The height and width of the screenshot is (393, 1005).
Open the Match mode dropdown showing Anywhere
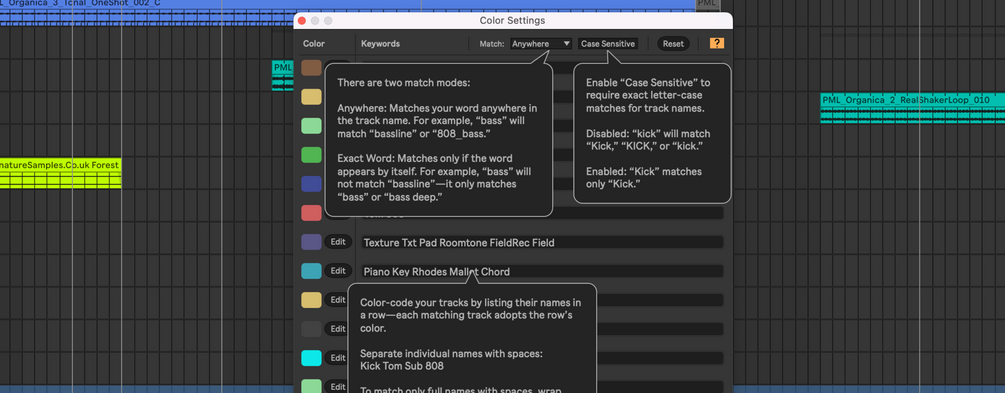pos(541,44)
